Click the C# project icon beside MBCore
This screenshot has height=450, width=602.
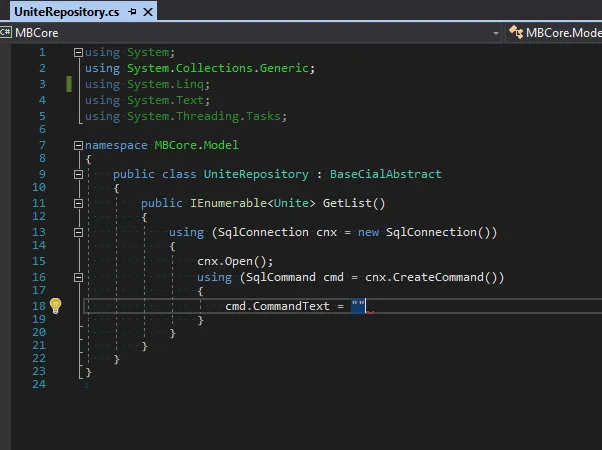[6, 33]
